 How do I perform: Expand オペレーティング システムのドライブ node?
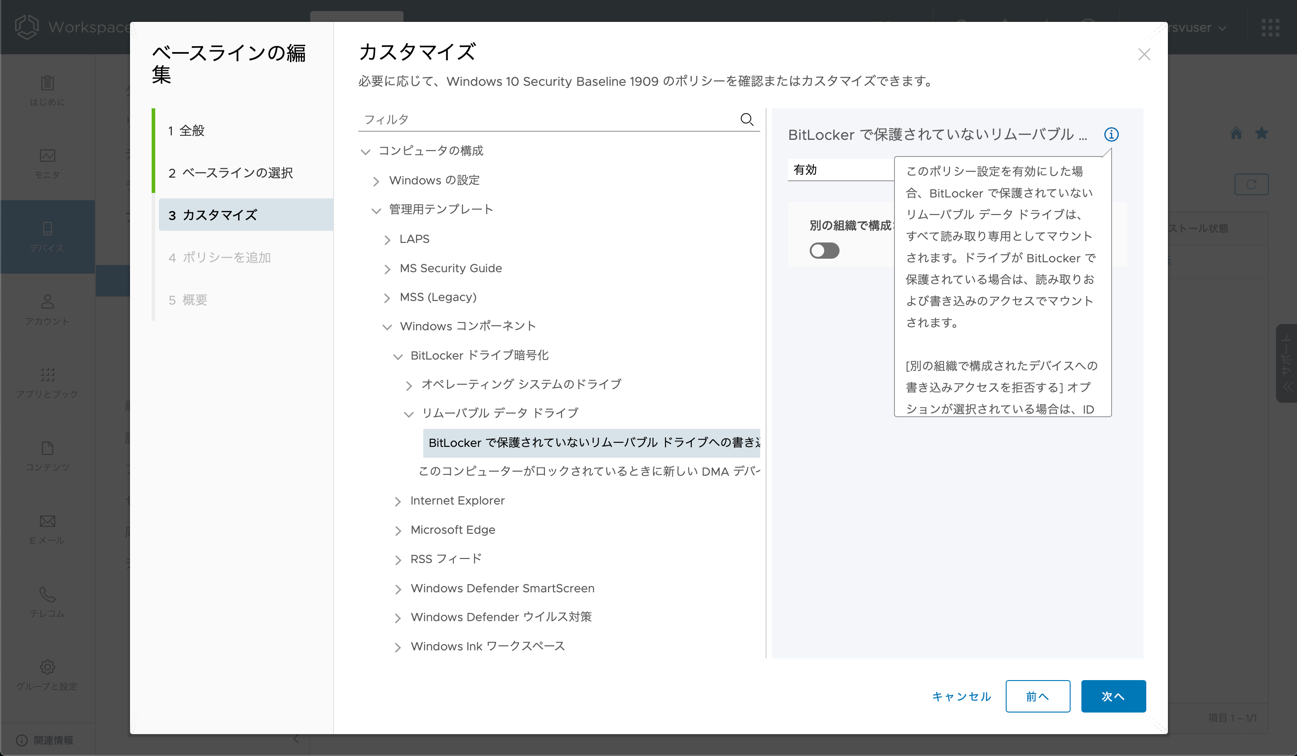[x=409, y=385]
